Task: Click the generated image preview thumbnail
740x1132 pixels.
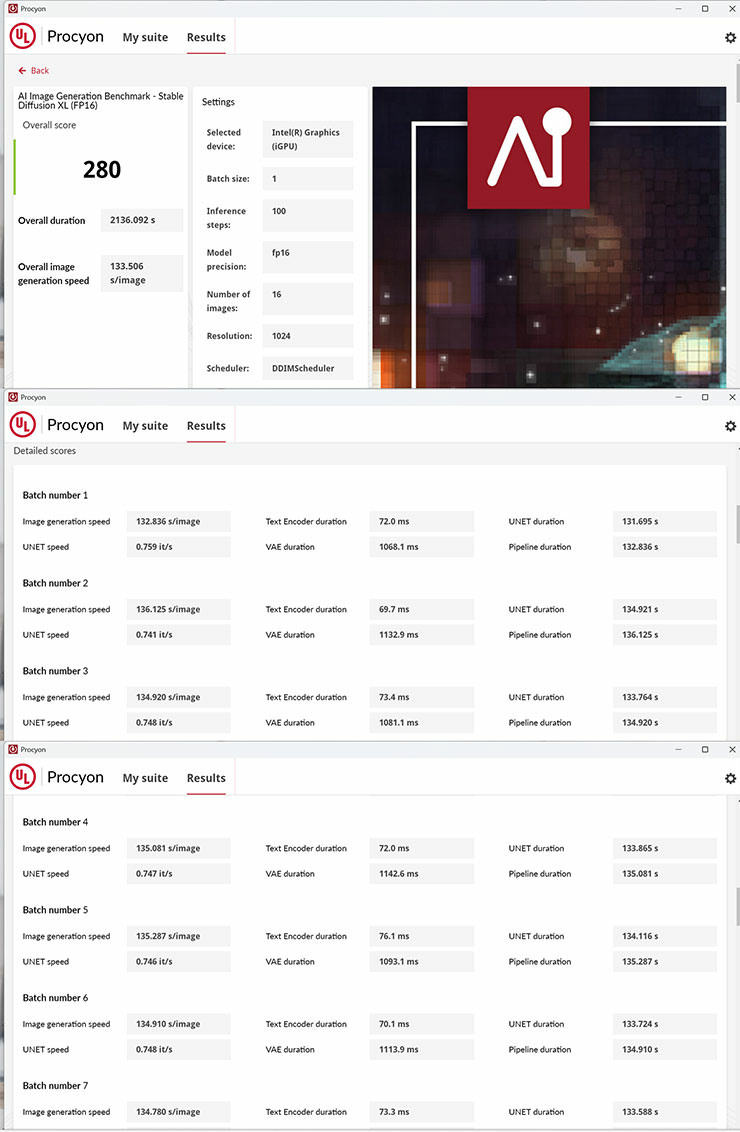Action: (549, 238)
